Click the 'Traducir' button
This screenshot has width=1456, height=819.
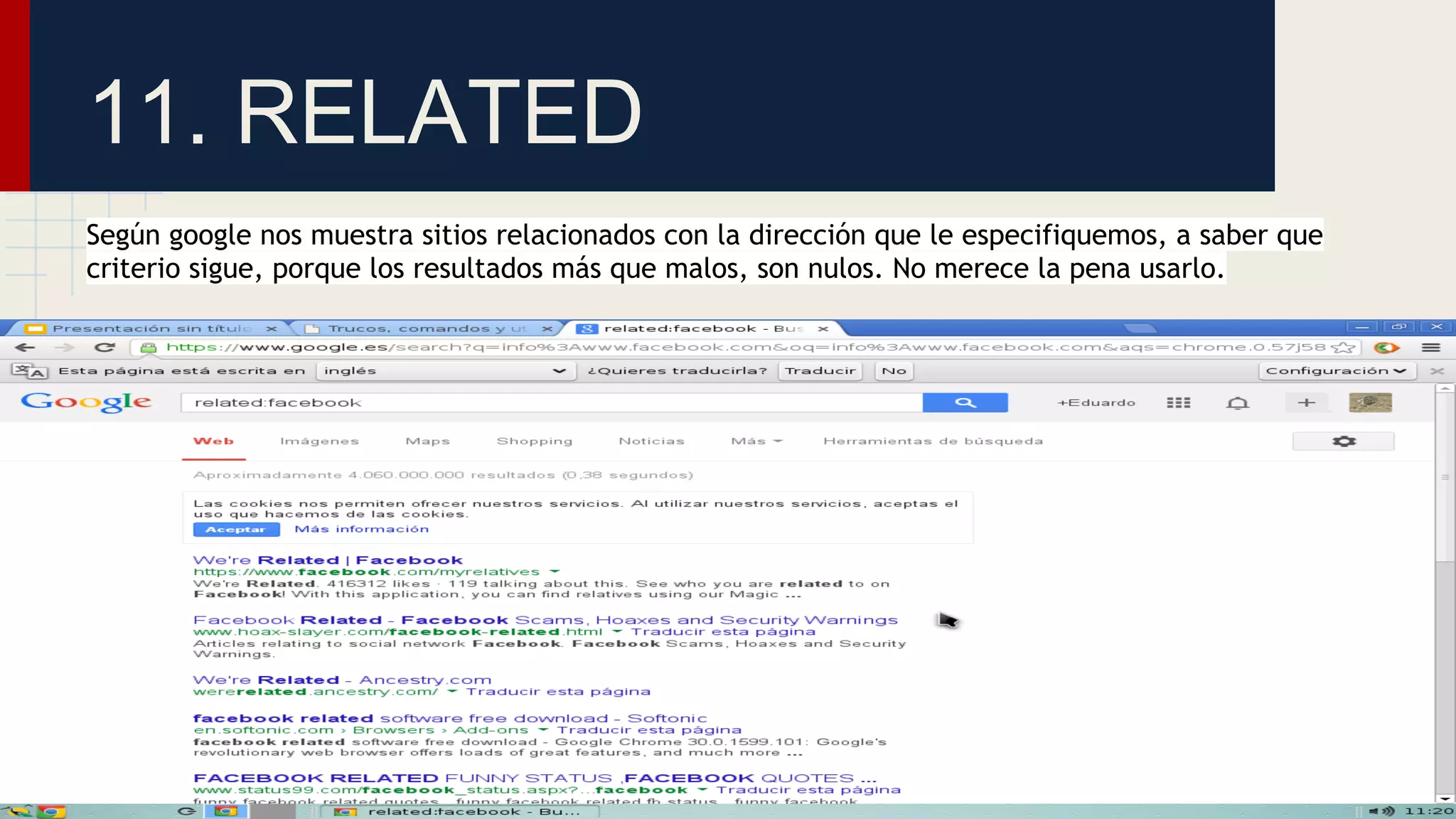[x=820, y=371]
